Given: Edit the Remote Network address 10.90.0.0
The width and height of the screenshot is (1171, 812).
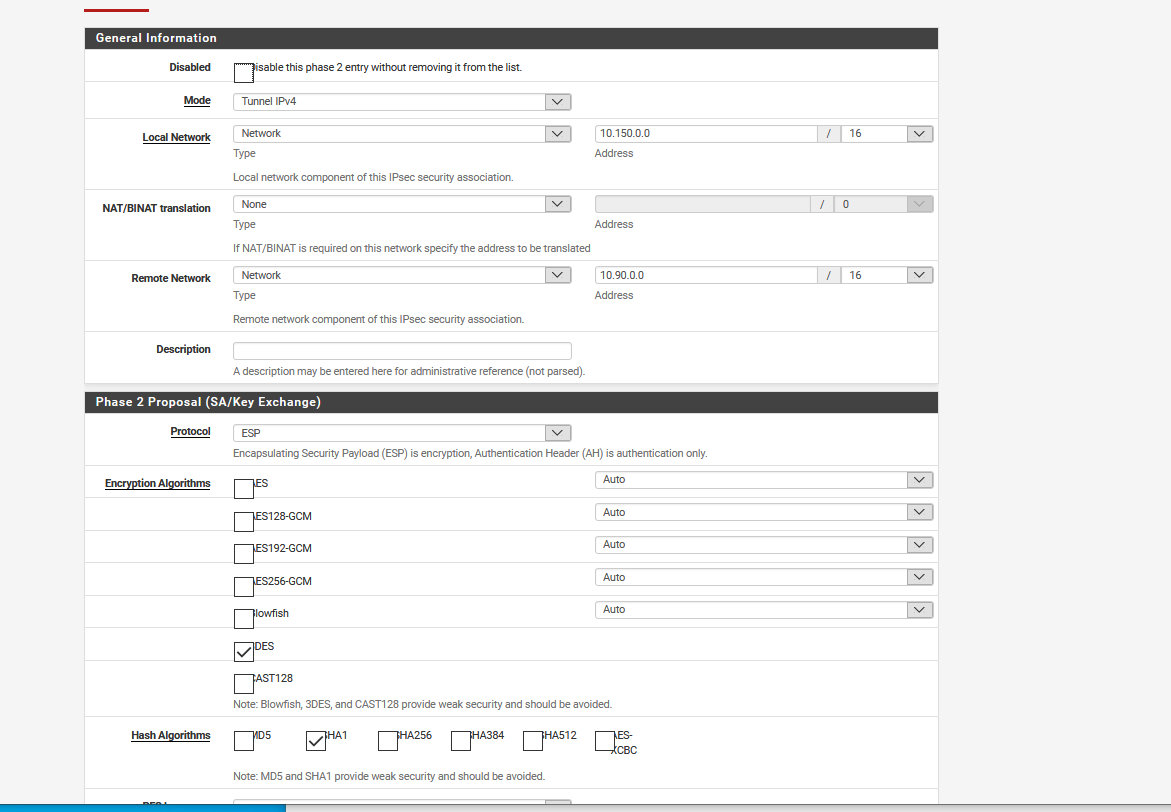Looking at the screenshot, I should tap(706, 275).
